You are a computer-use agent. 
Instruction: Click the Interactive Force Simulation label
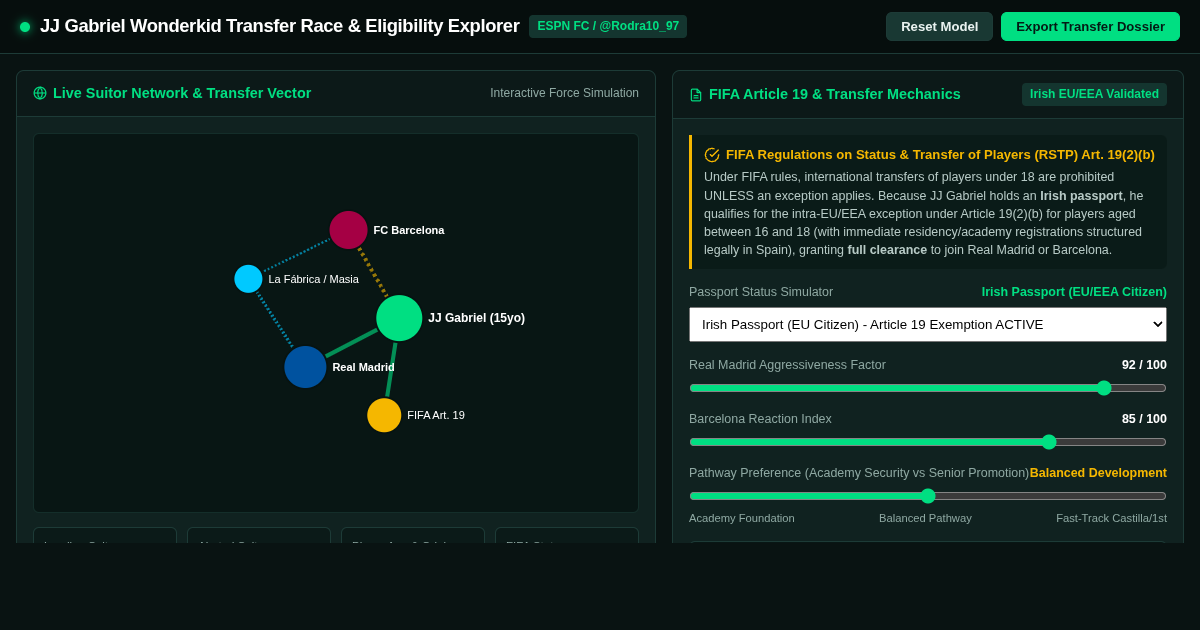point(564,93)
